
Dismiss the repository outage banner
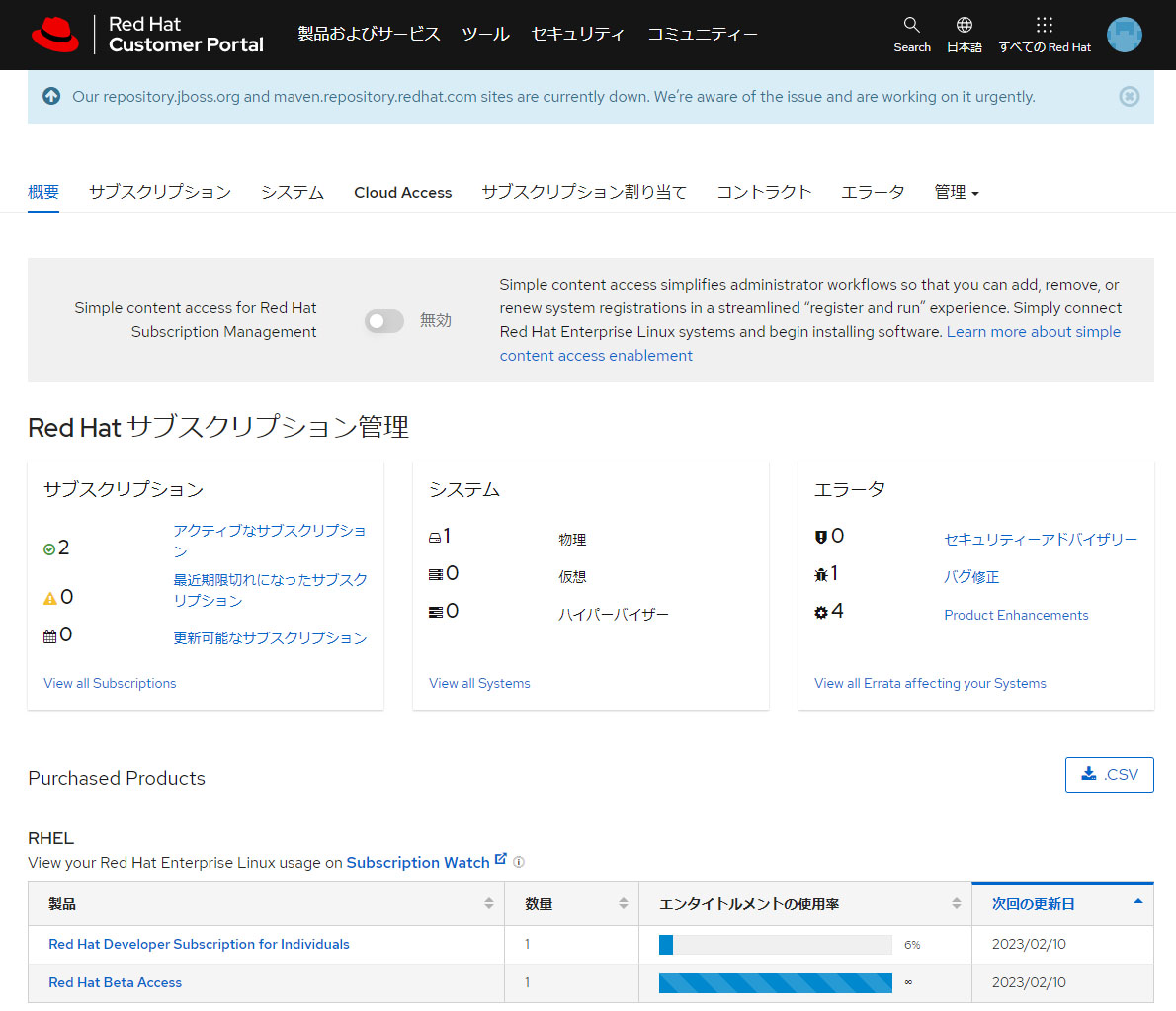(1129, 96)
